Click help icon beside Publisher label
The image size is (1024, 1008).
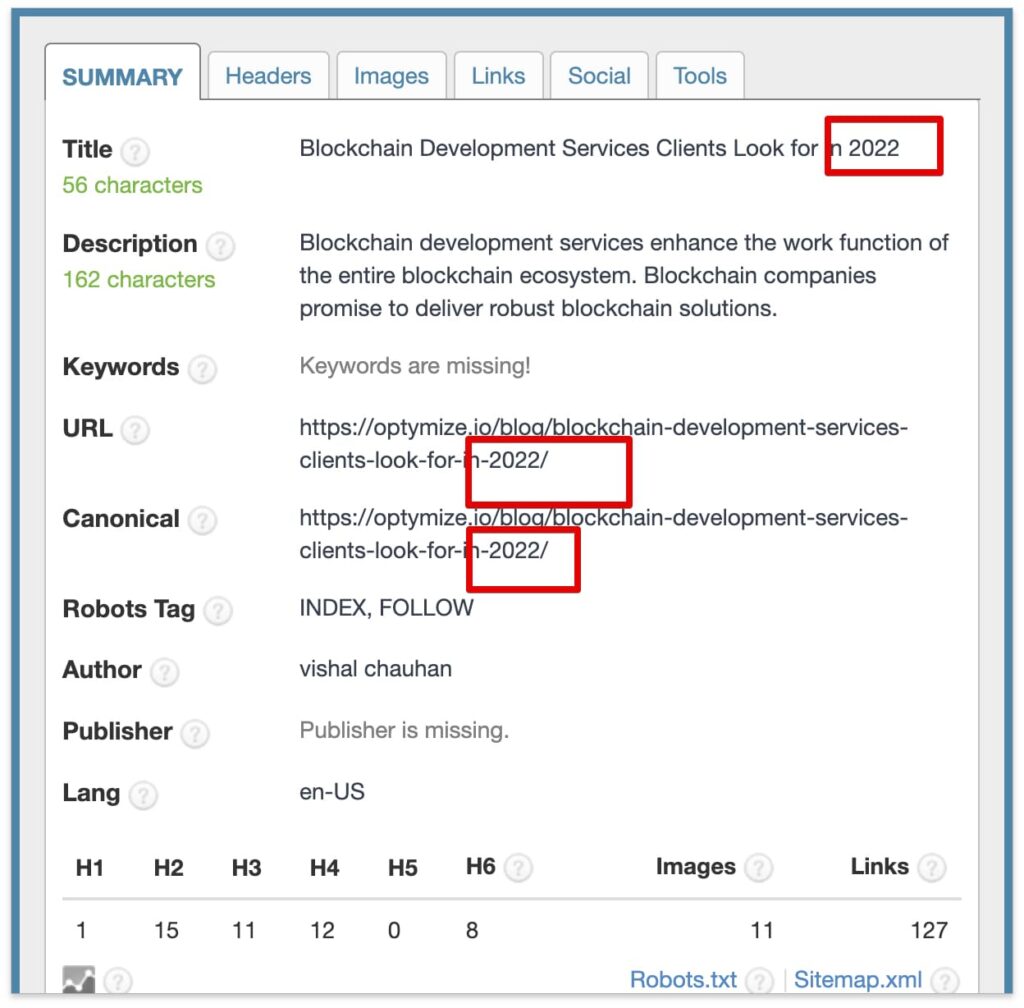[195, 734]
